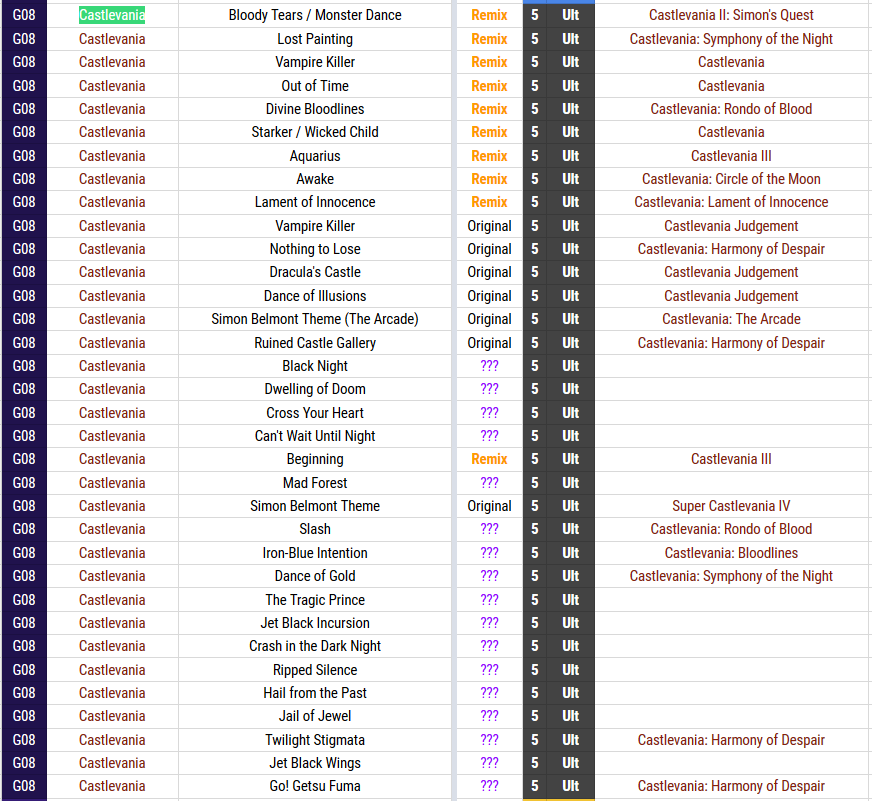Viewport: 872px width, 801px height.
Task: Click the Remix cell beside Divine Bloodlines
Action: click(489, 109)
